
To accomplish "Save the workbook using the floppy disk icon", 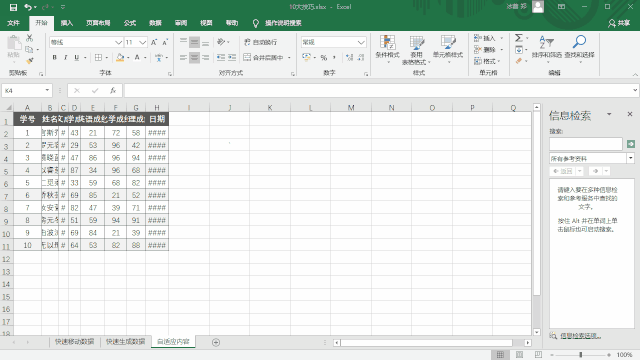I will (13, 7).
